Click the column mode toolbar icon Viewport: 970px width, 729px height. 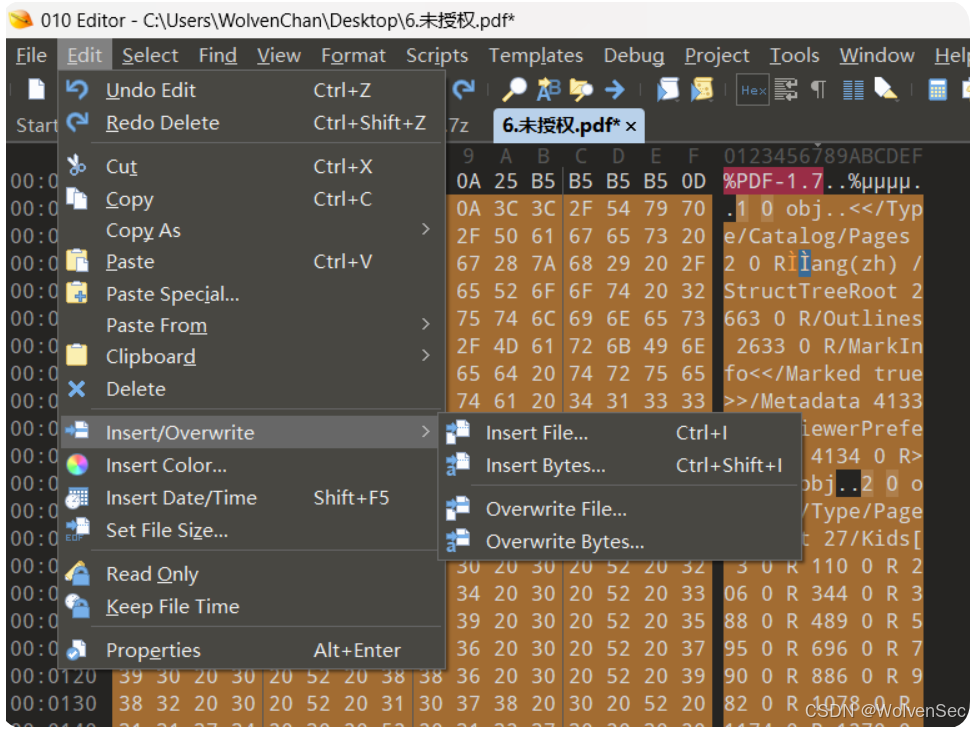tap(853, 90)
